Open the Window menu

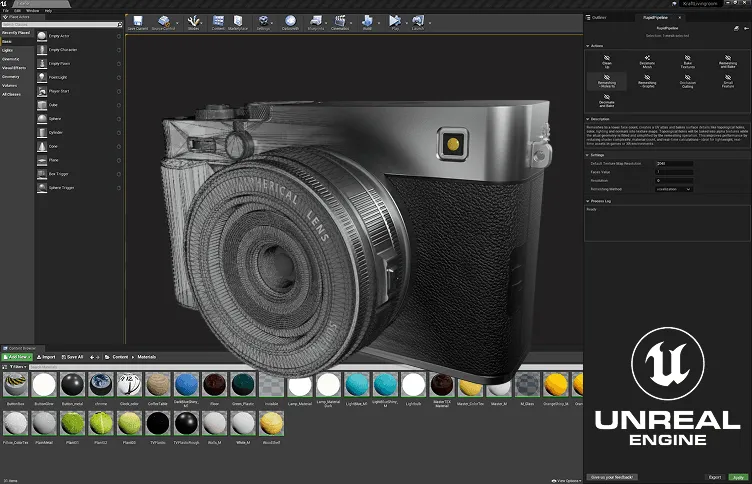(x=33, y=11)
